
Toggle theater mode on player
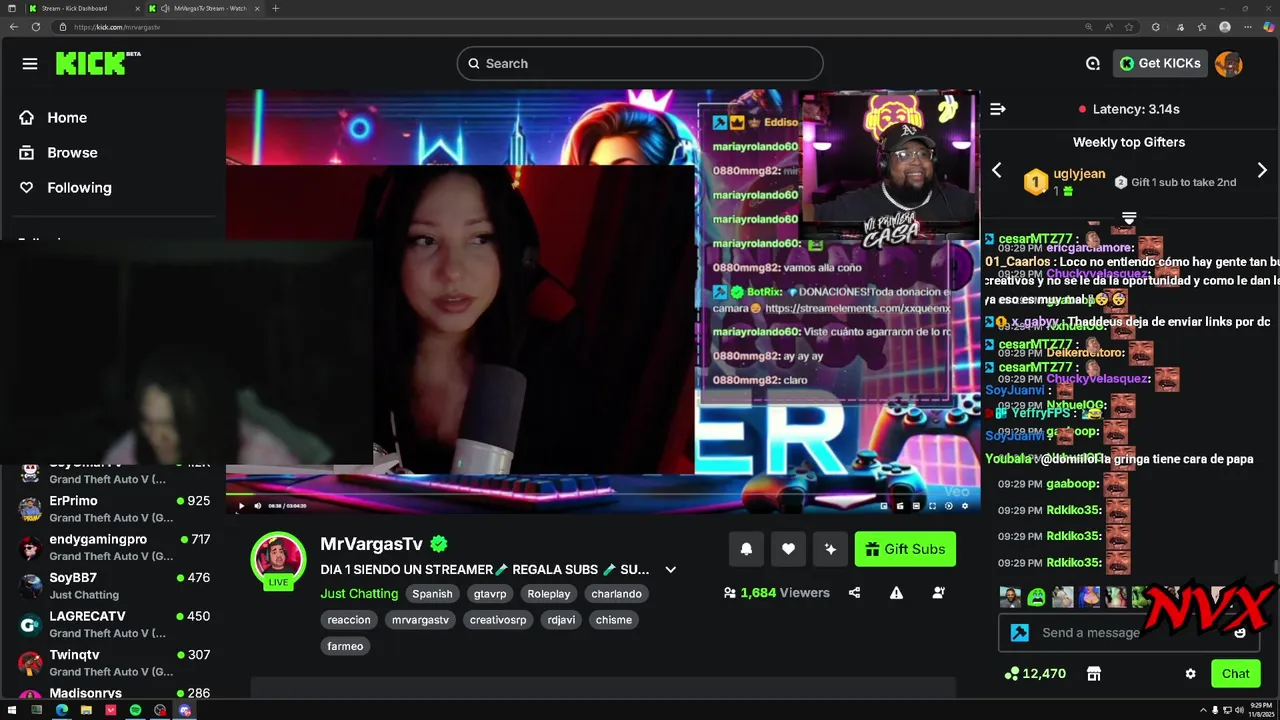tap(916, 506)
